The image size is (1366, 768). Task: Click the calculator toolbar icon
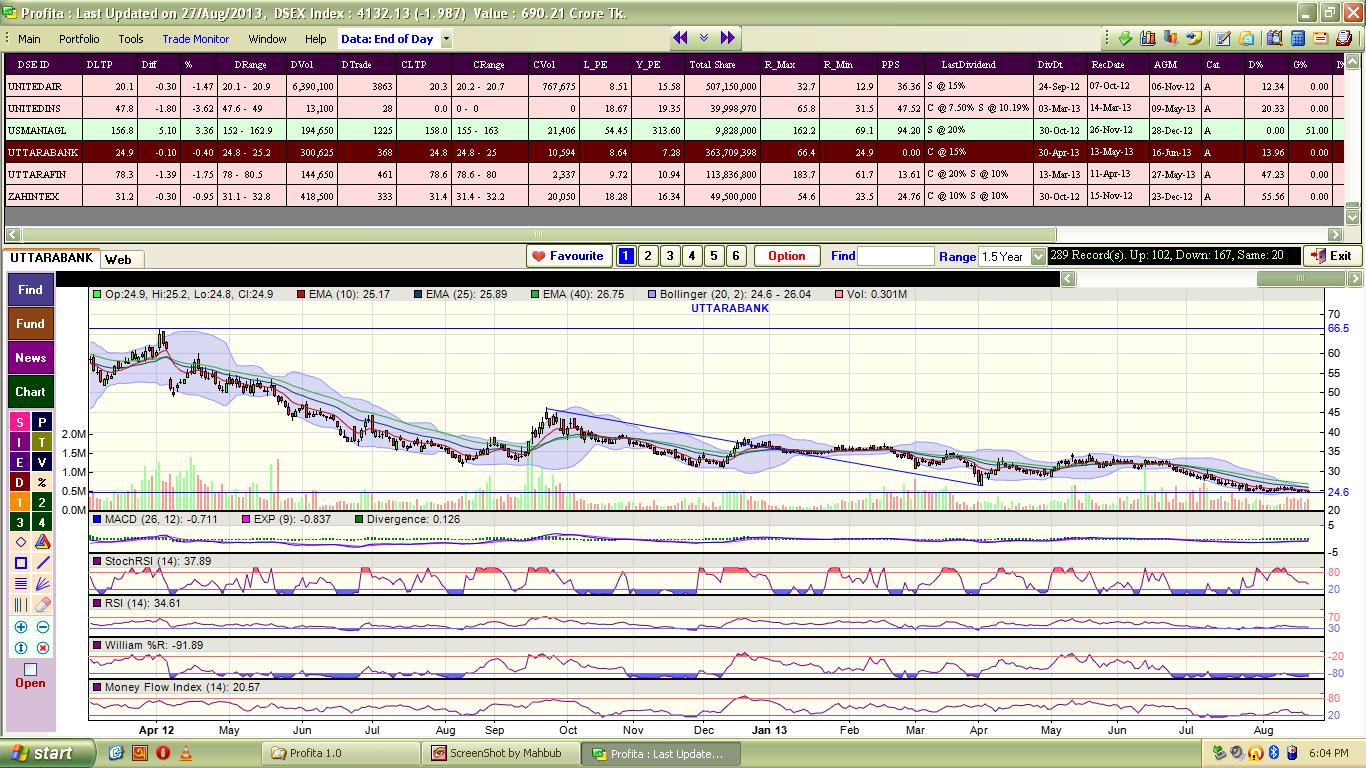click(1297, 38)
